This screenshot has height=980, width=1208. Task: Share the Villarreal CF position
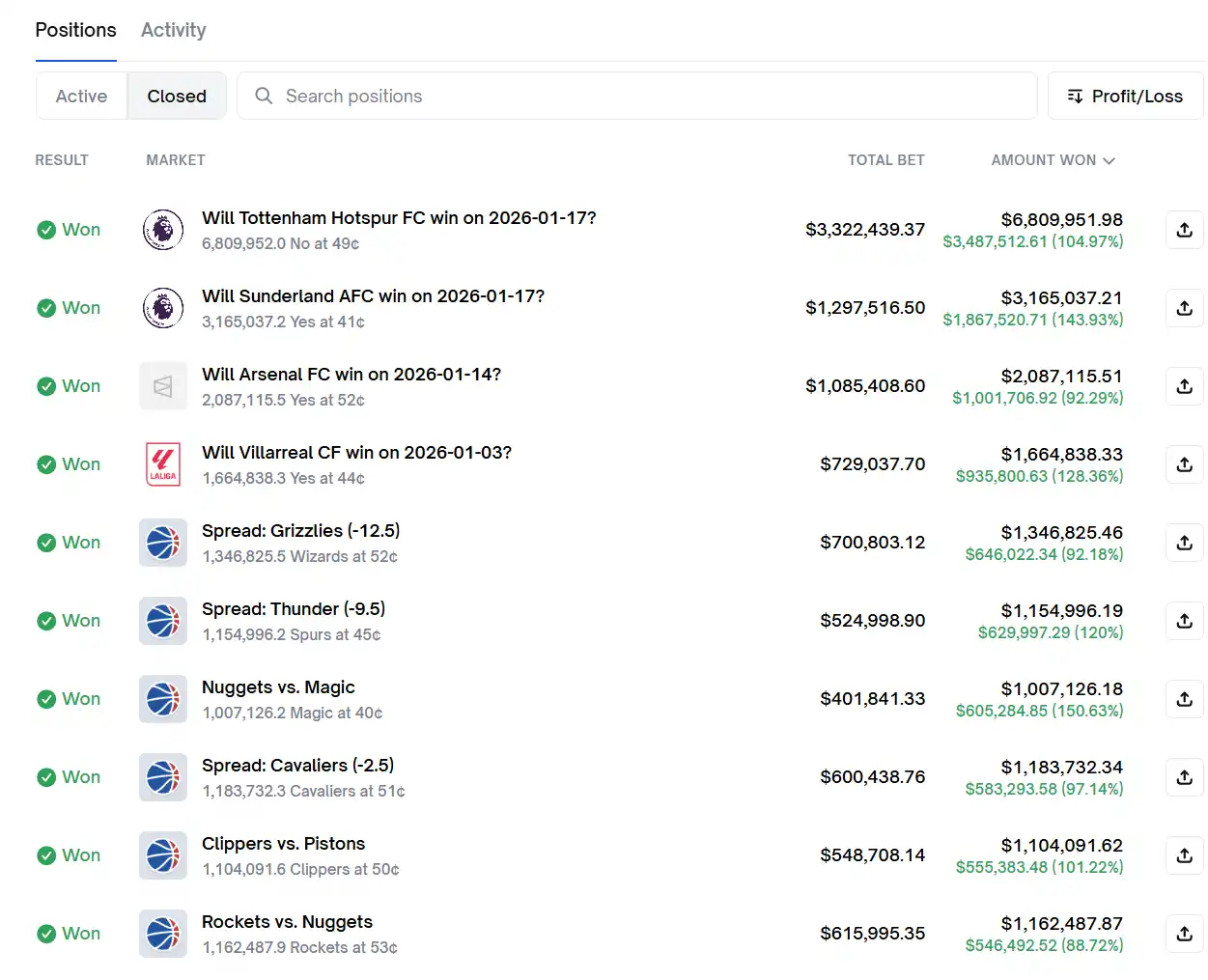[1185, 464]
